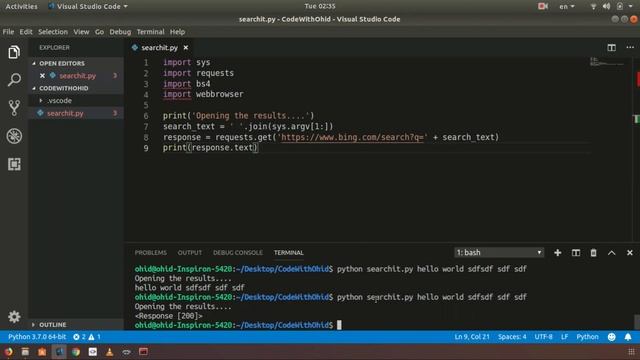Open the Terminal menu
The width and height of the screenshot is (640, 360).
click(x=150, y=32)
